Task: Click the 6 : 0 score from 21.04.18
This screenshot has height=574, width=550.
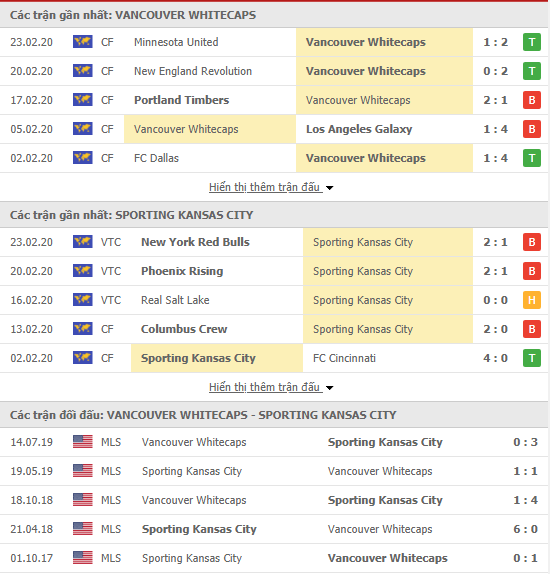Action: (x=525, y=529)
